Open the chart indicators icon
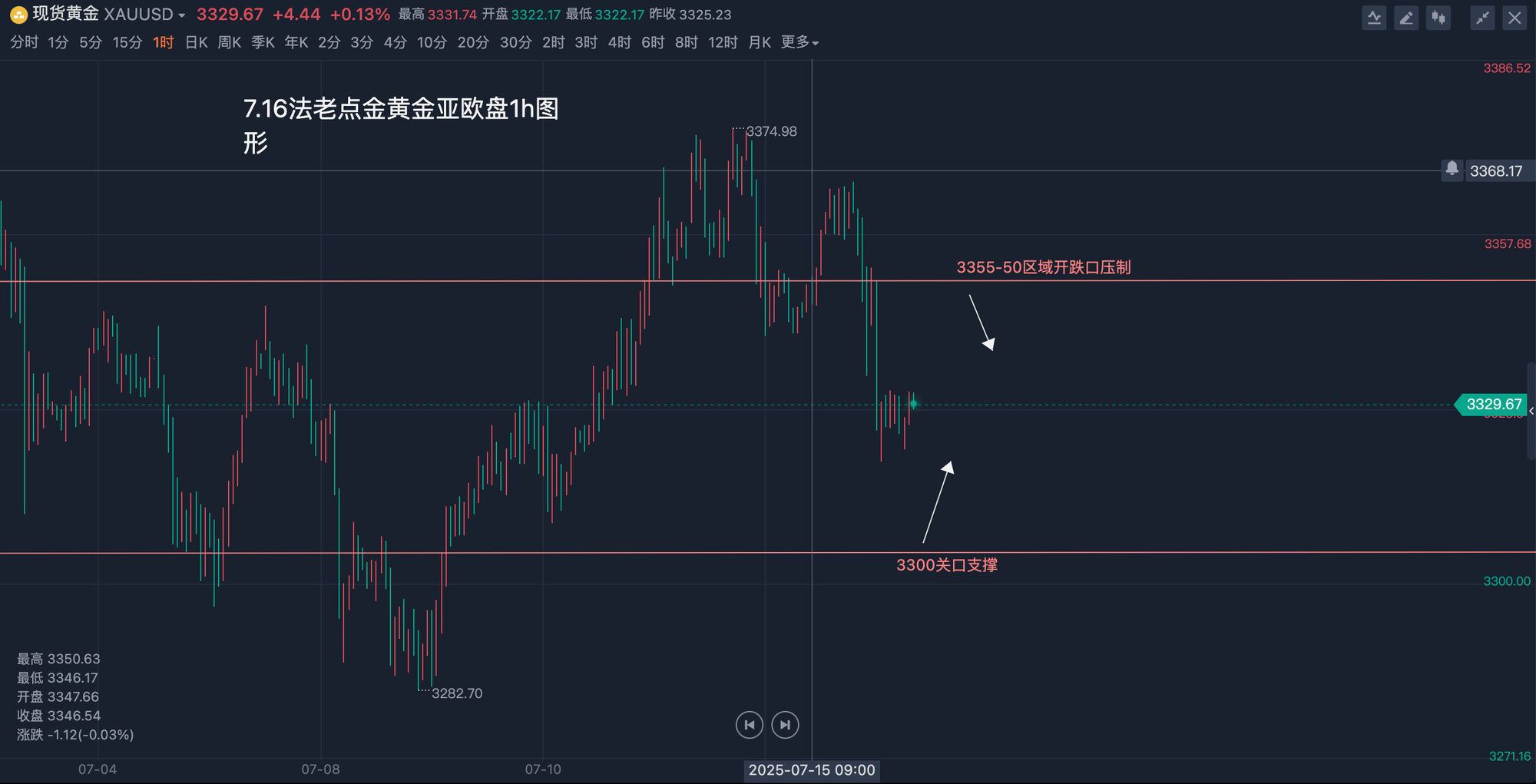The width and height of the screenshot is (1536, 784). click(x=1374, y=18)
